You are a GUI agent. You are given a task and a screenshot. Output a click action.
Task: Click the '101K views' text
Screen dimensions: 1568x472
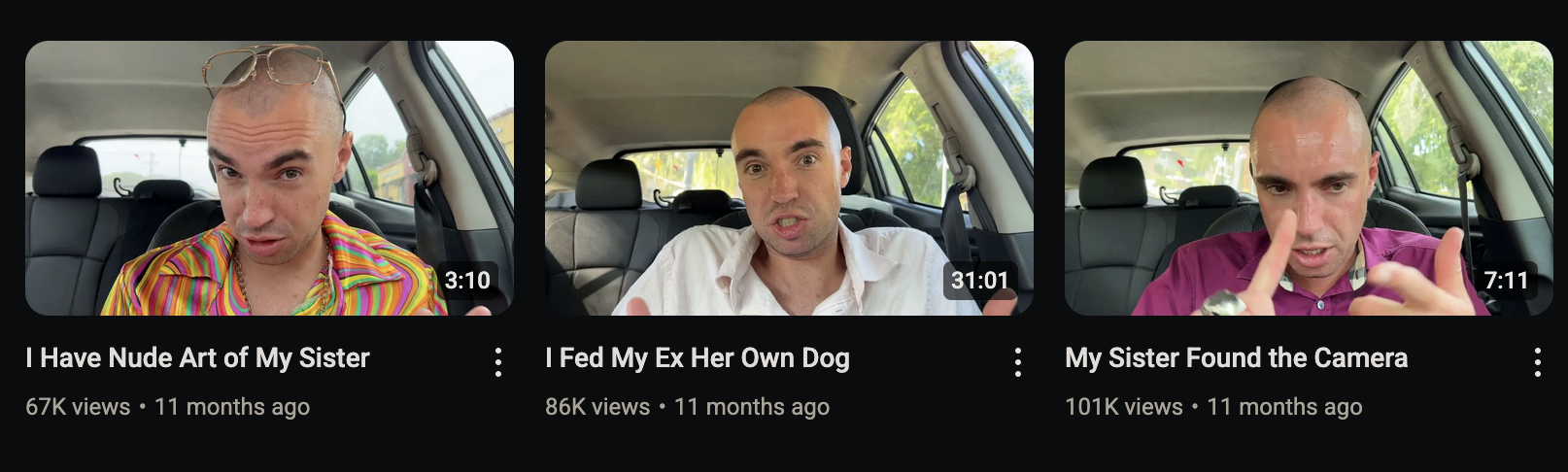coord(1124,407)
